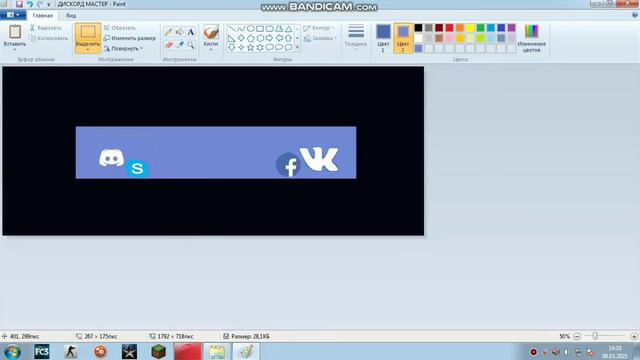Screen dimensions: 640x360
Task: Choose the Five-point star shape
Action: [250, 47]
